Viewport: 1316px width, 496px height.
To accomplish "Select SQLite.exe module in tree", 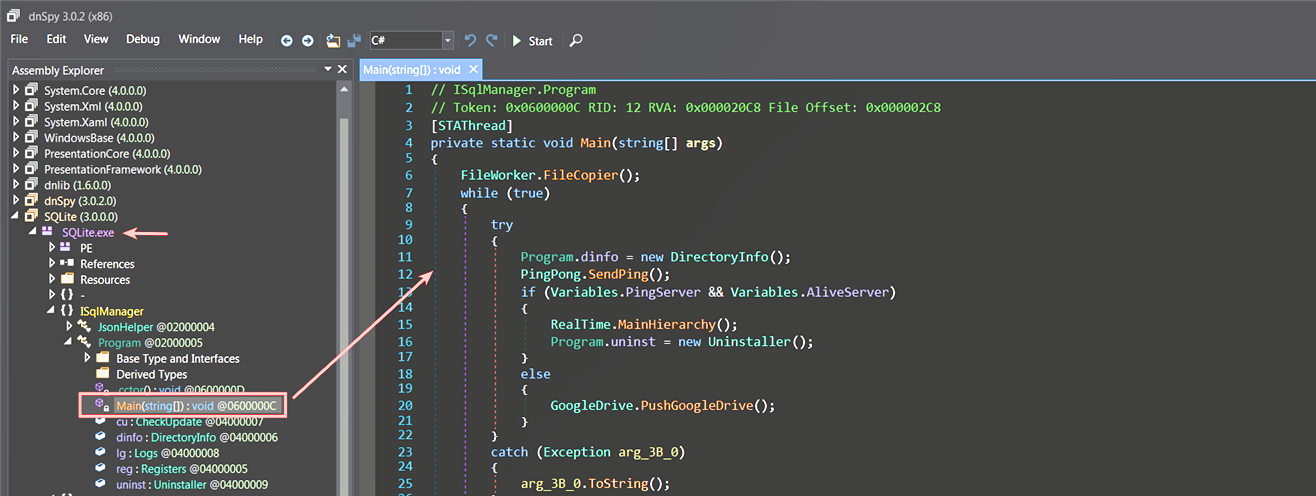I will (x=88, y=233).
